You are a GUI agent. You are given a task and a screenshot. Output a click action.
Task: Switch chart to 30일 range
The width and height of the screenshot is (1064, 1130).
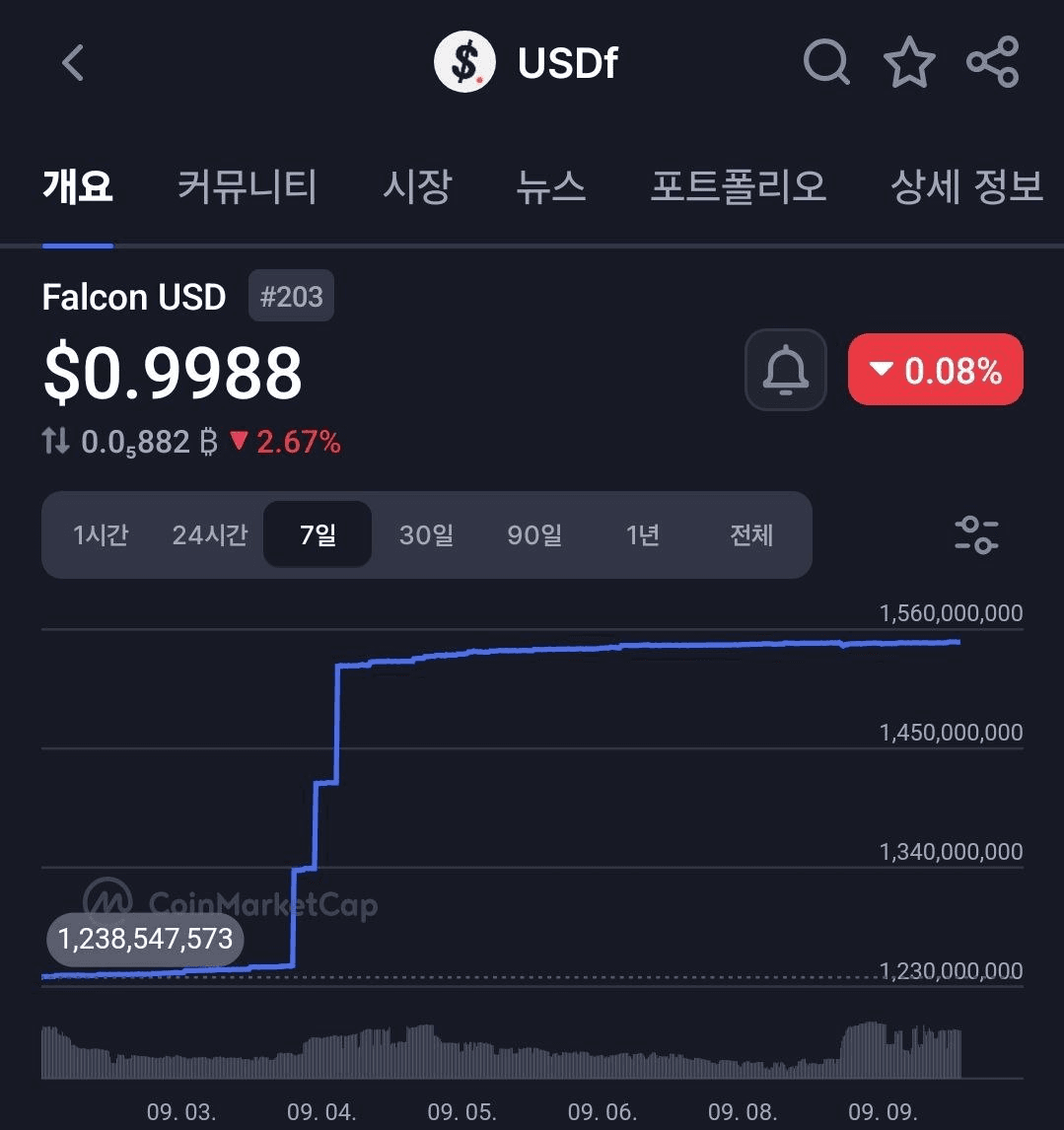[426, 534]
